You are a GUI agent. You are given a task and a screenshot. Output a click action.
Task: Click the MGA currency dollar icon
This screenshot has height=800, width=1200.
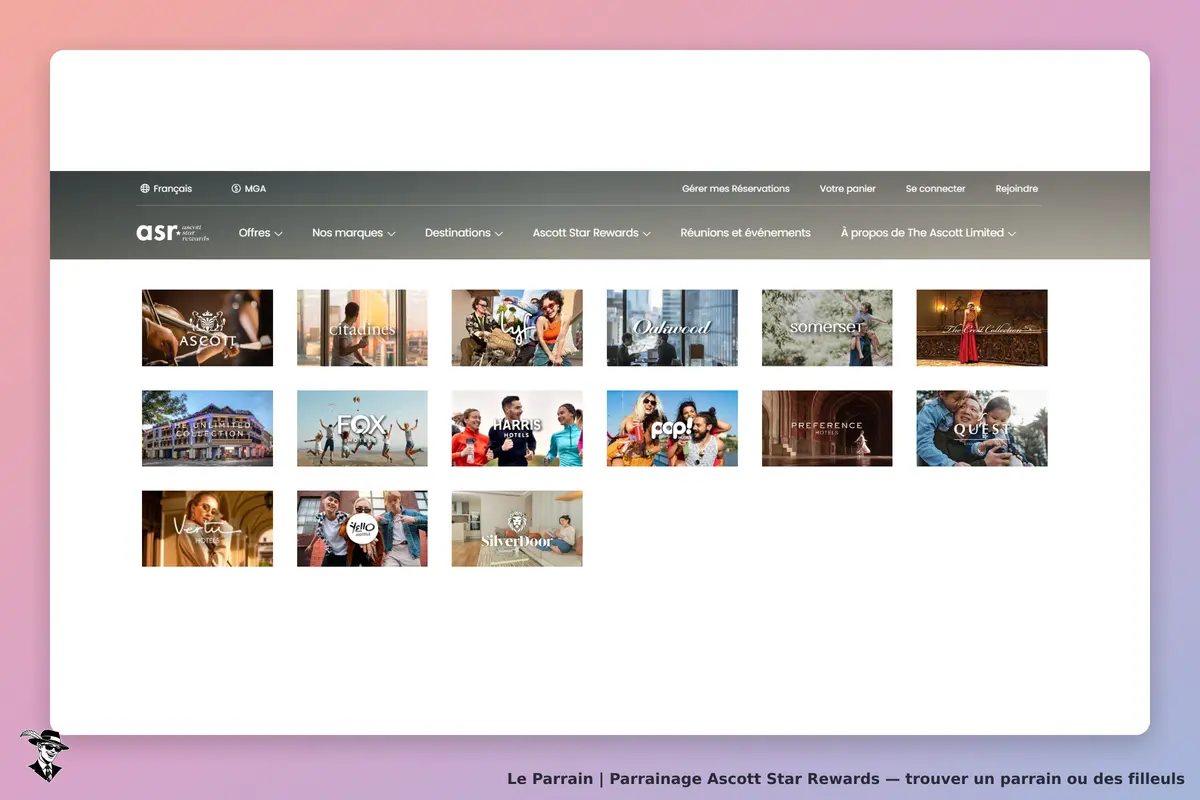[236, 188]
